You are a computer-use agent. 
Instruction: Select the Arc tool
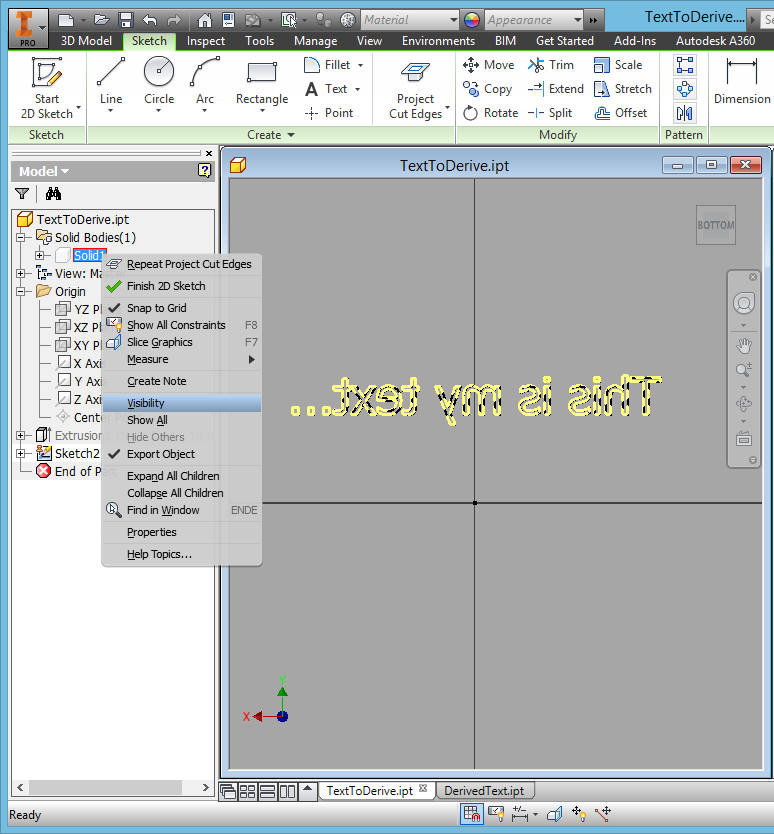(205, 85)
